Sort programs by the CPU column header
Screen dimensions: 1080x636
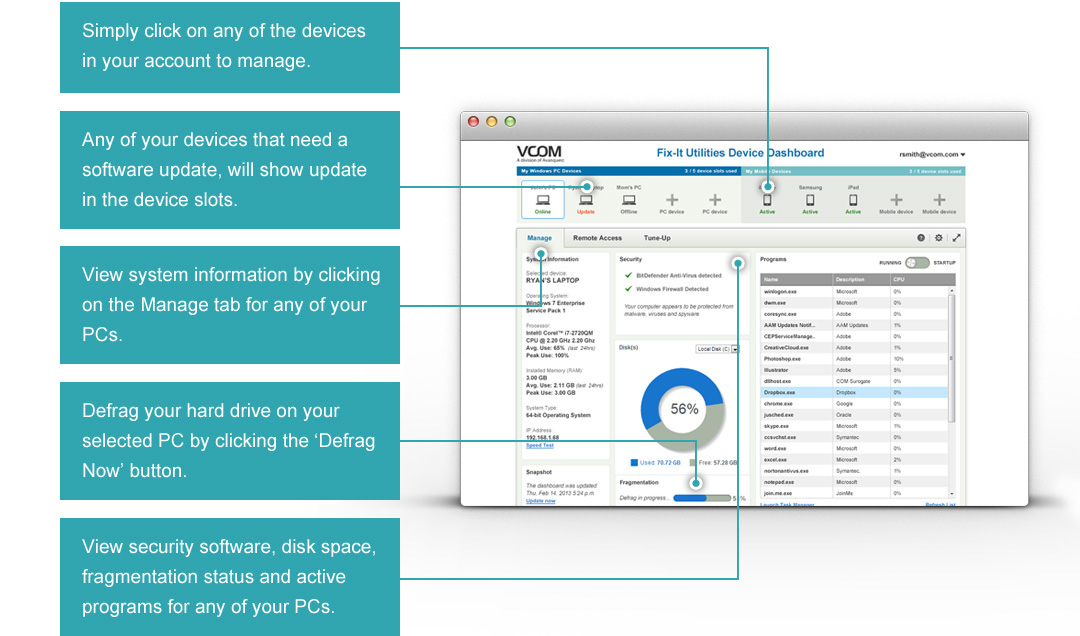coord(922,279)
